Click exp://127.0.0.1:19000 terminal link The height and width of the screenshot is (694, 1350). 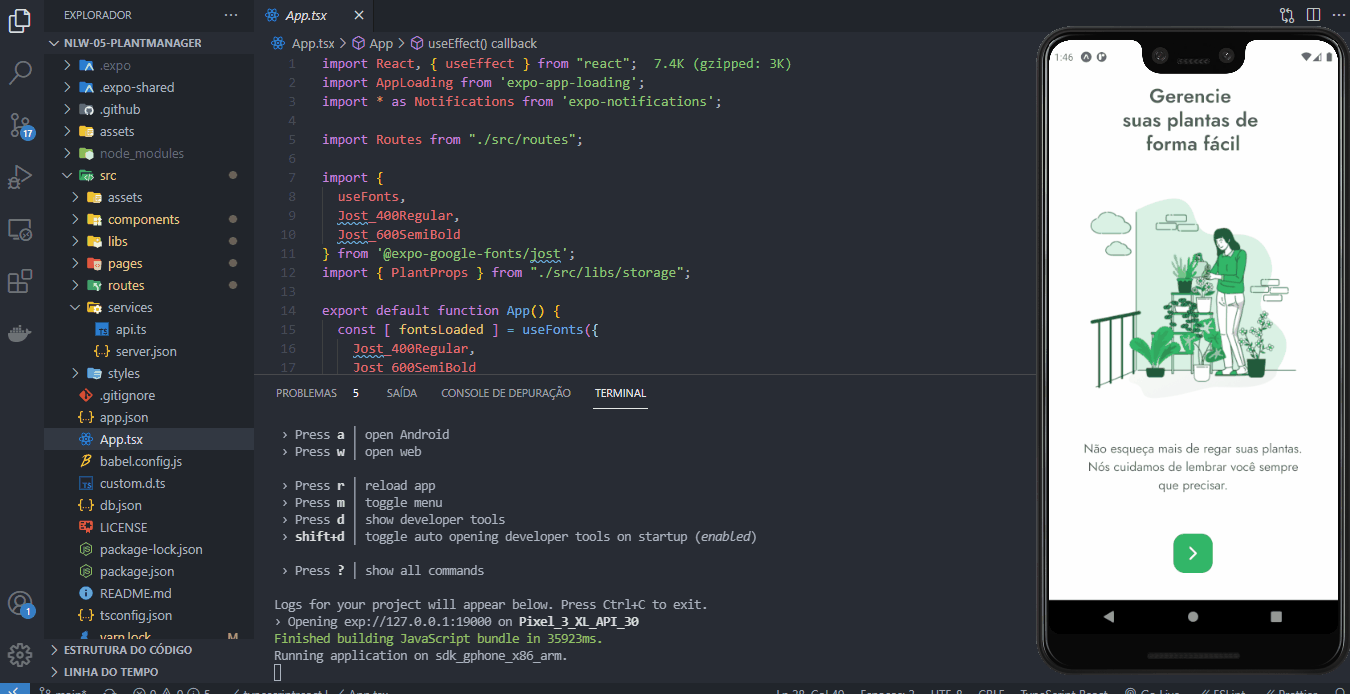pos(419,621)
